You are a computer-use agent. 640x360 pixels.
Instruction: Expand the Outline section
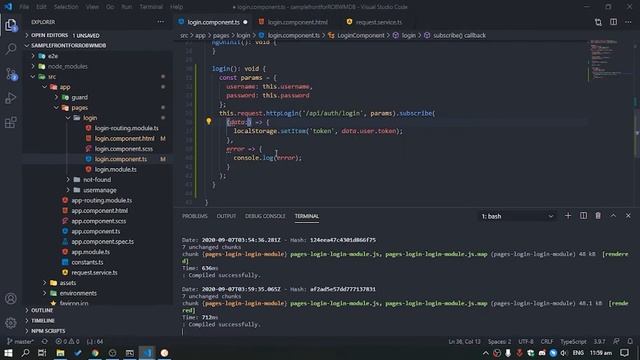pyautogui.click(x=42, y=310)
